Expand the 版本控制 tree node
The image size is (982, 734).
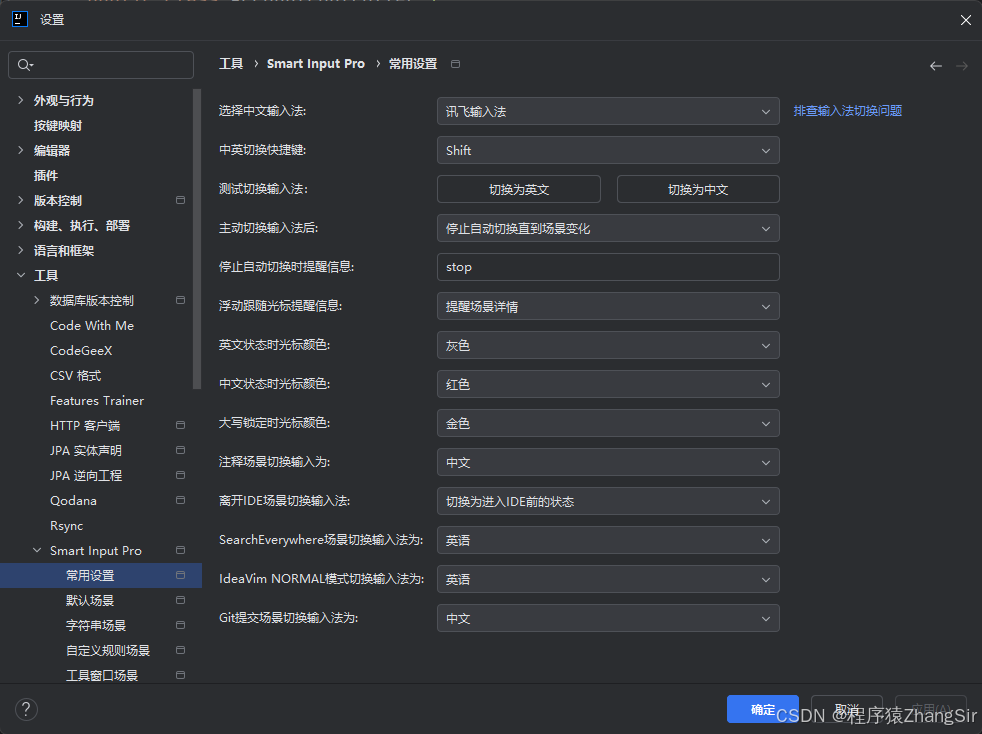(x=21, y=200)
